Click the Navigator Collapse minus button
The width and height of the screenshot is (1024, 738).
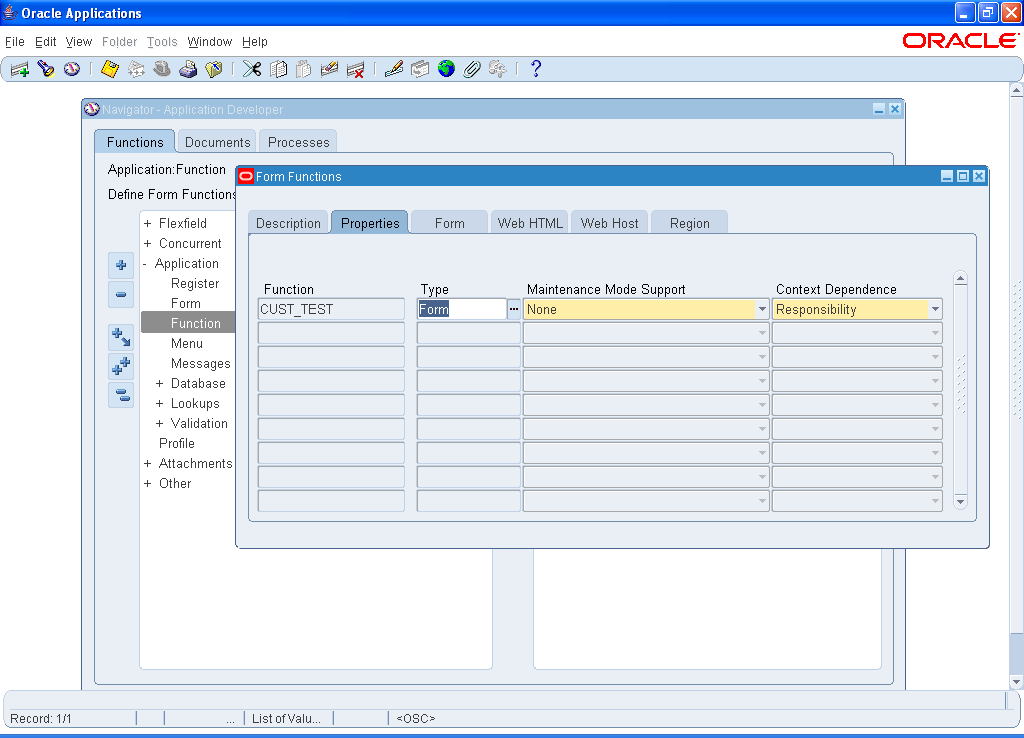click(121, 294)
